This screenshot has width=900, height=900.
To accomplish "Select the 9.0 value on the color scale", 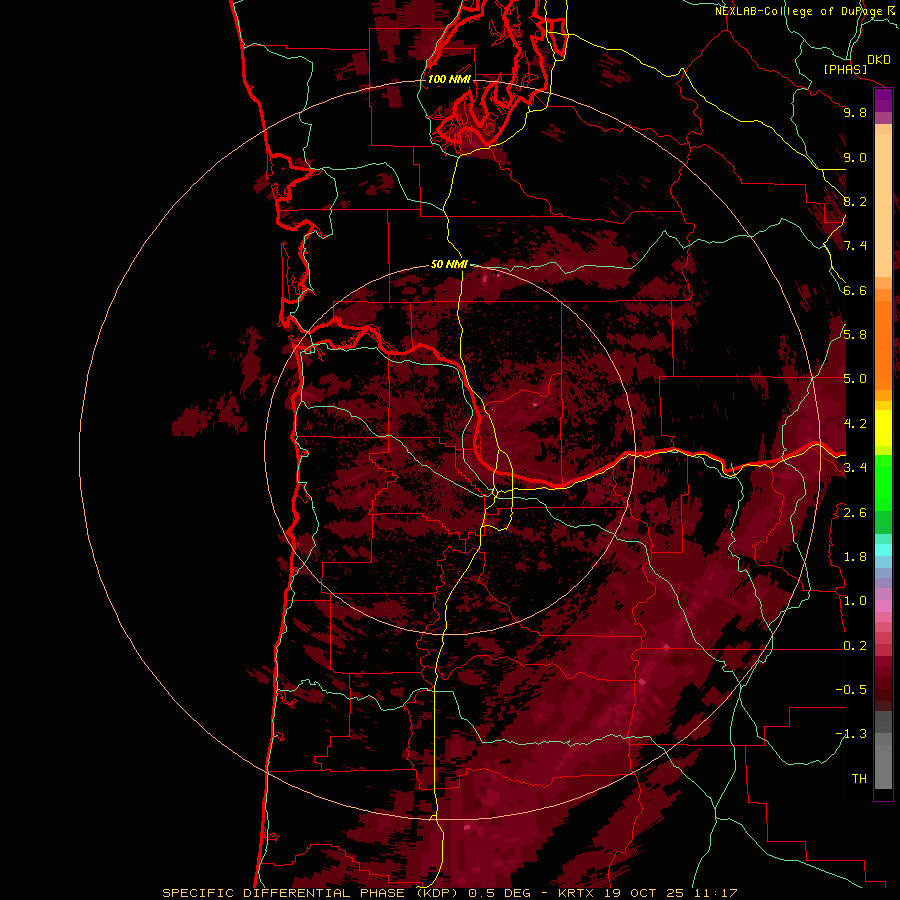I will [855, 158].
